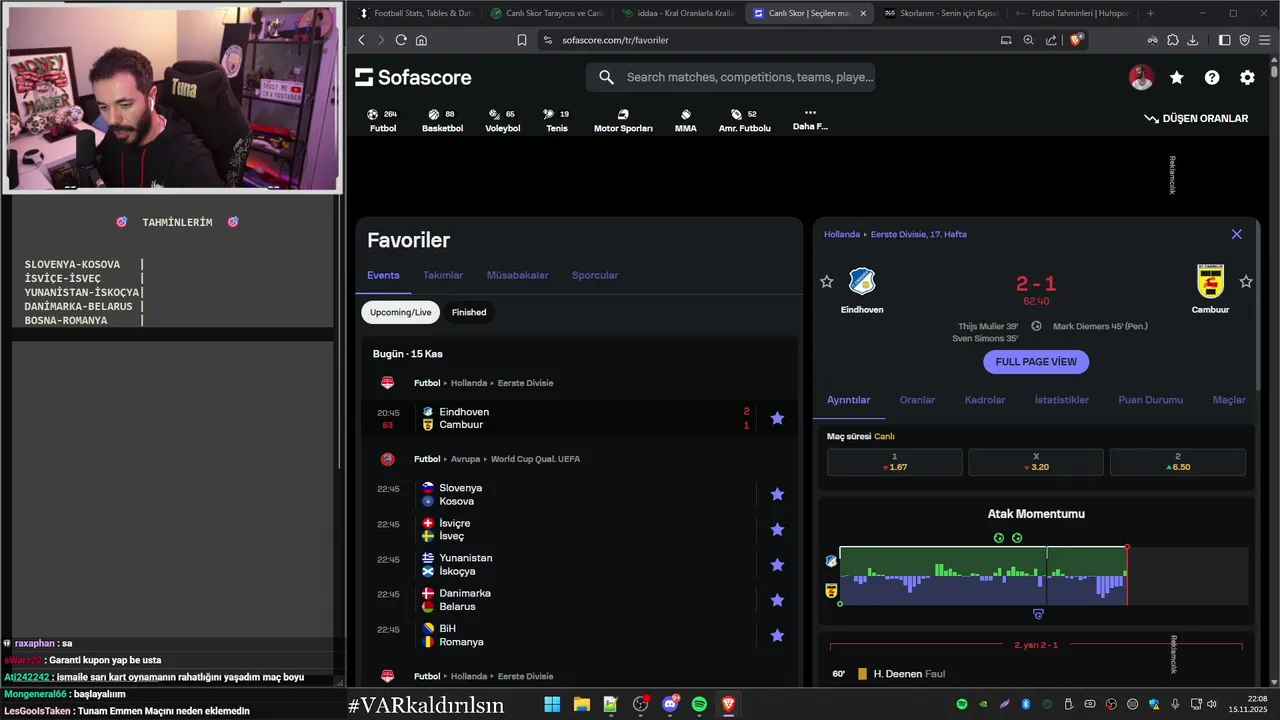Zoom icon in address bar
This screenshot has width=1280, height=720.
pyautogui.click(x=1028, y=40)
